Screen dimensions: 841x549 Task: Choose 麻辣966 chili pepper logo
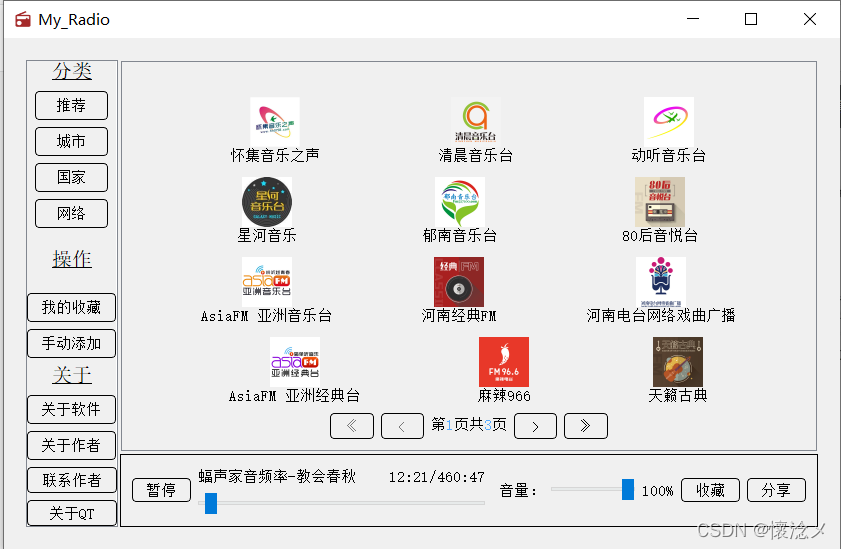pos(504,362)
